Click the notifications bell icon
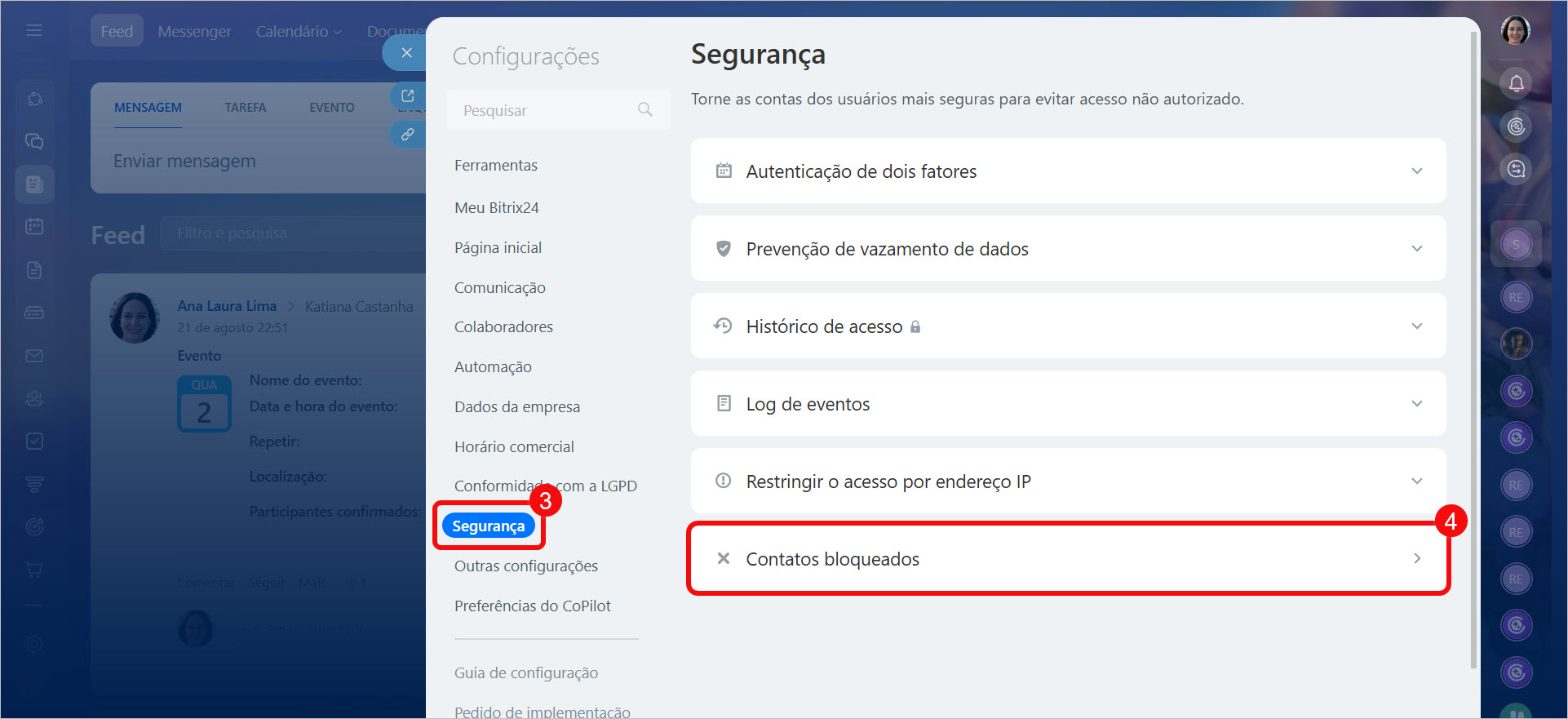Viewport: 1568px width, 719px height. [1516, 83]
